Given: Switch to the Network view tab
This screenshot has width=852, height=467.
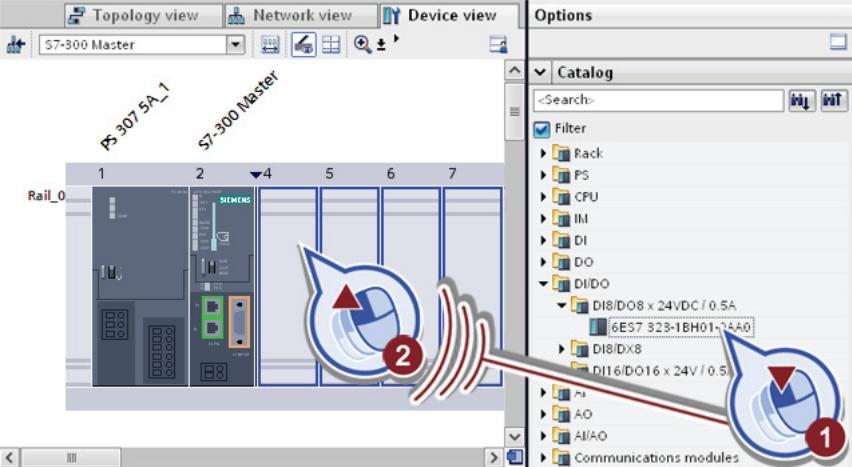Looking at the screenshot, I should pyautogui.click(x=300, y=15).
